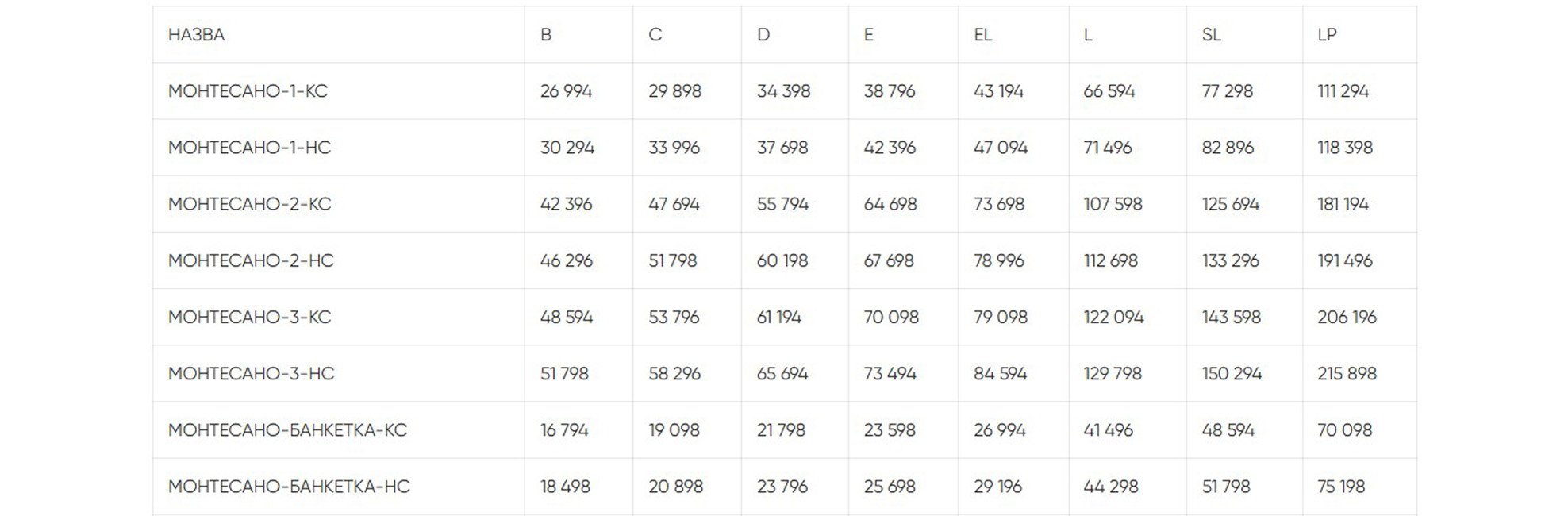This screenshot has height=516, width=1568.
Task: Click the МОНТЕСАНО-2-КС product name
Action: pos(249,204)
